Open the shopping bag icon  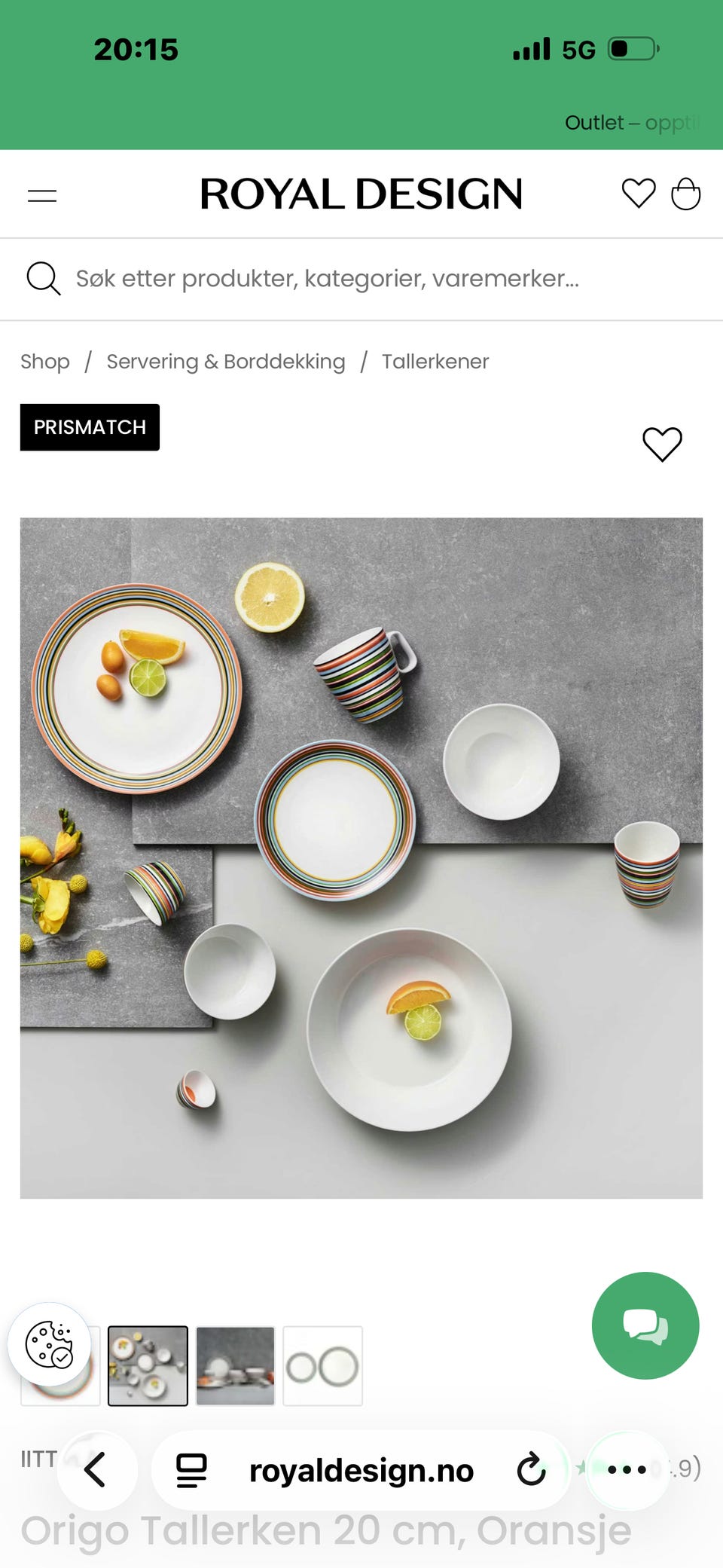click(x=685, y=194)
